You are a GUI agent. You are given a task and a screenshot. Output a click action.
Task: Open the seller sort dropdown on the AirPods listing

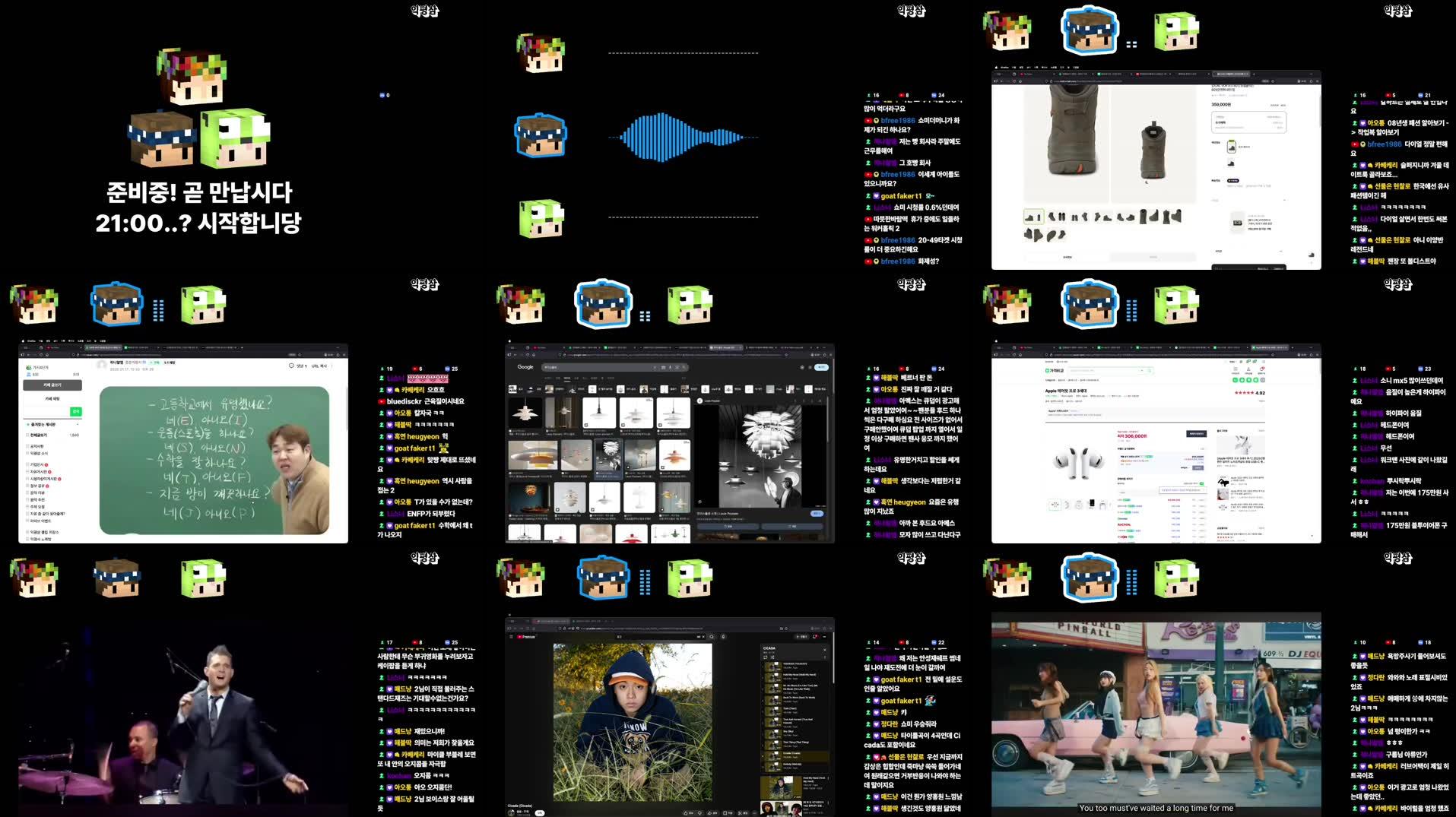tap(1182, 490)
